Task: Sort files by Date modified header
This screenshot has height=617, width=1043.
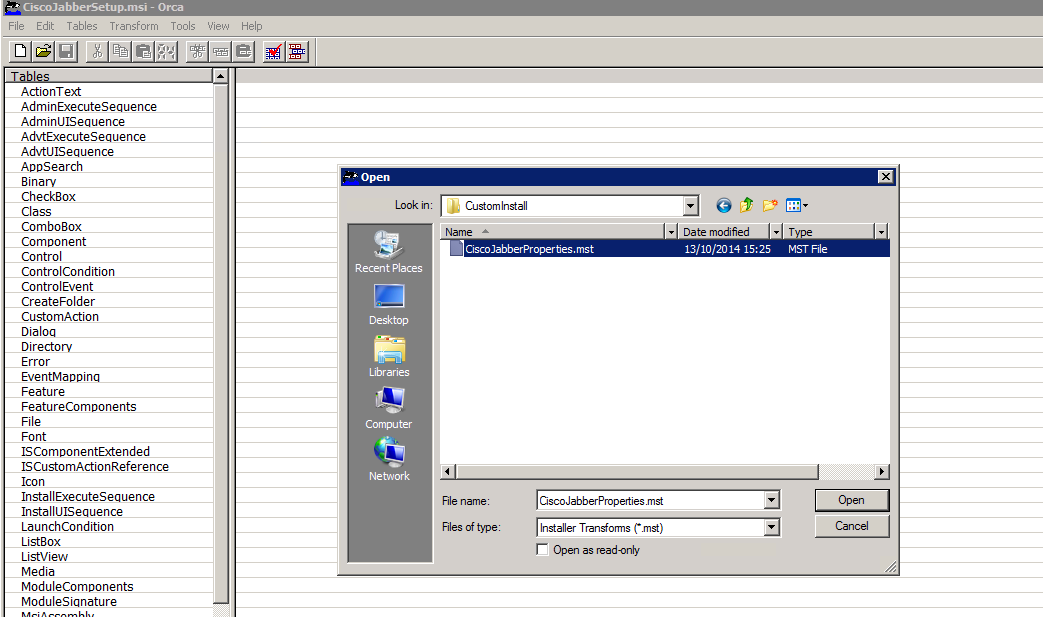Action: pyautogui.click(x=724, y=231)
